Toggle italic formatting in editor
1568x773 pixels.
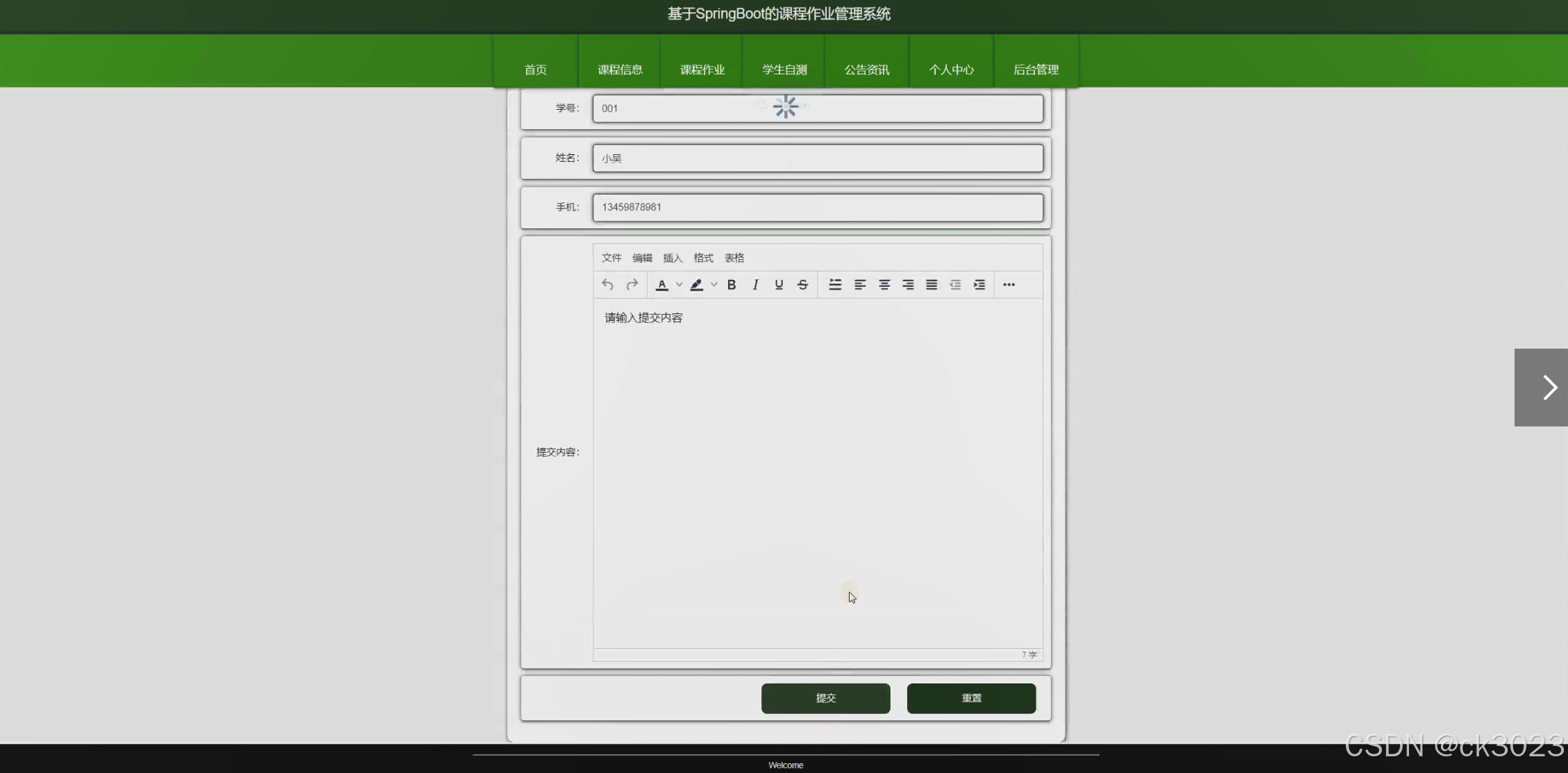755,285
